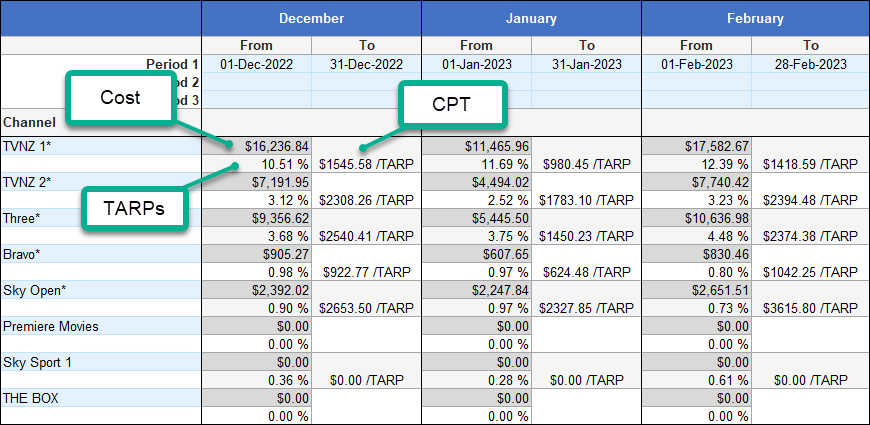This screenshot has width=870, height=425.
Task: Select the Sky Open* channel row
Action: point(100,290)
